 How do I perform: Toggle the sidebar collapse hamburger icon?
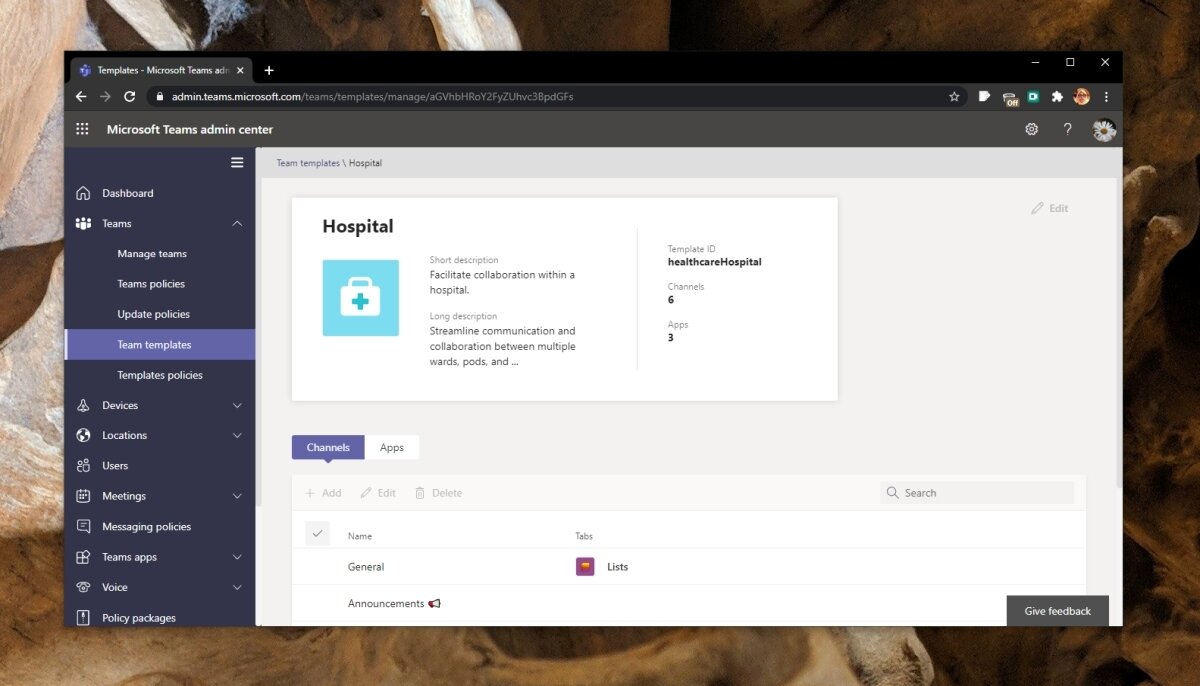coord(237,162)
